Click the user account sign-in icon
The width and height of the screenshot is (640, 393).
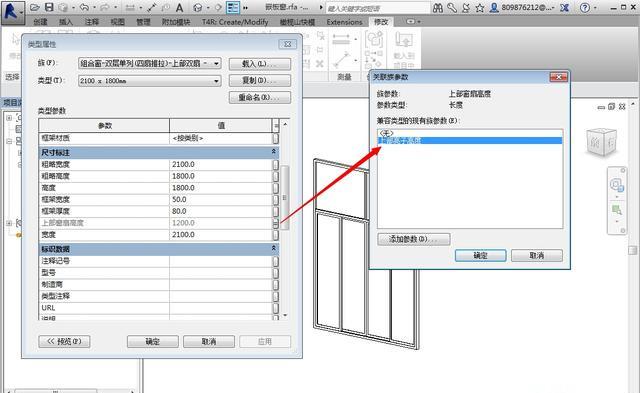pos(494,7)
